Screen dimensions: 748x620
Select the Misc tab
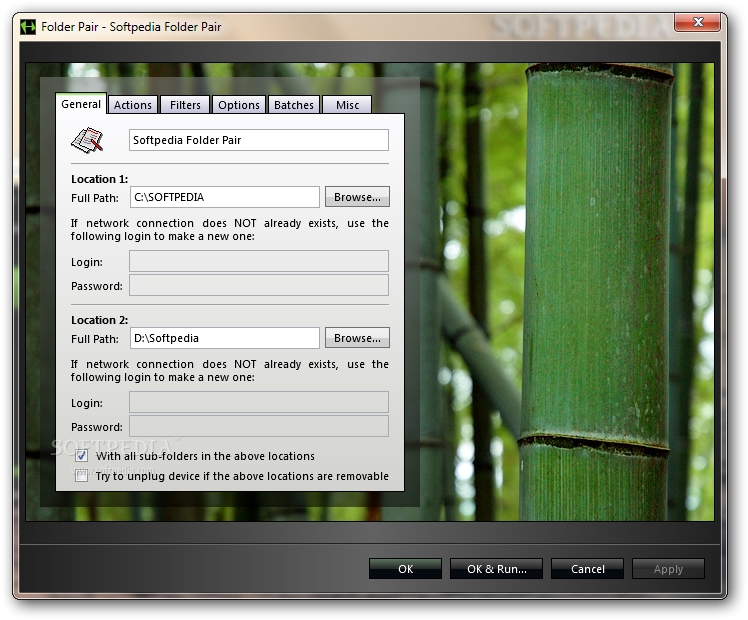coord(347,105)
